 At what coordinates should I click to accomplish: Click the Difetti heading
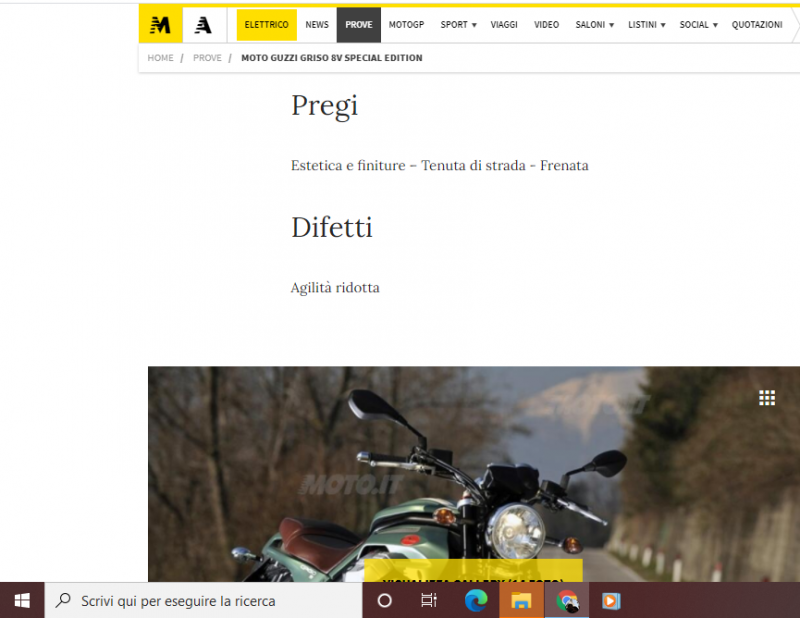pyautogui.click(x=332, y=227)
